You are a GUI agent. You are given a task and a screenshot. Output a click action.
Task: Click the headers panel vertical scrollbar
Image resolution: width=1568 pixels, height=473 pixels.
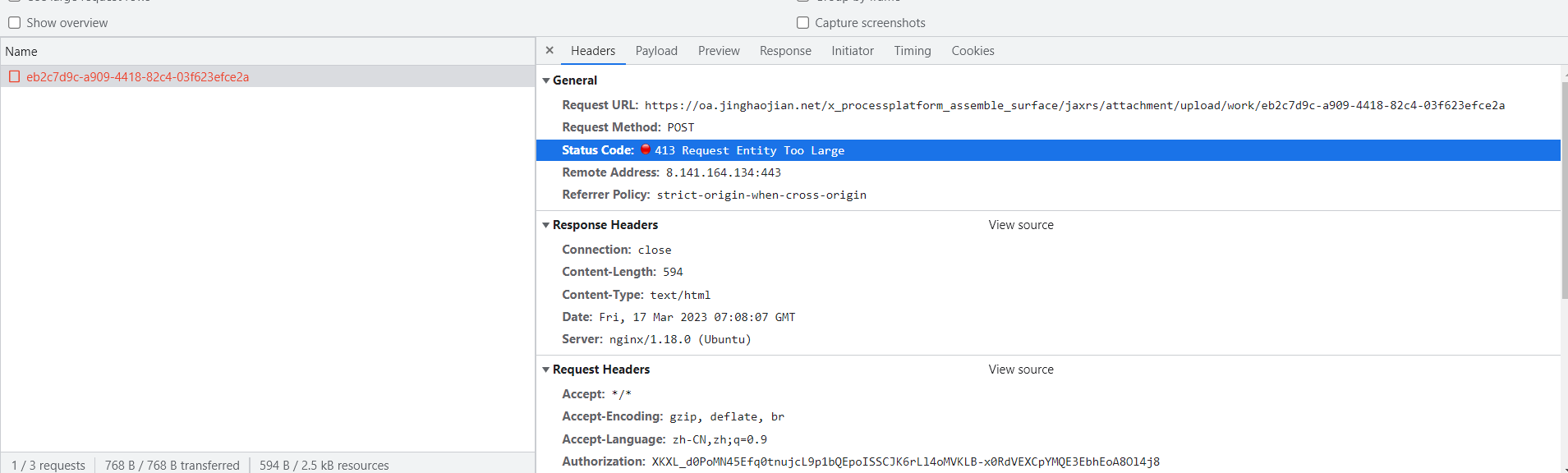[1564, 189]
